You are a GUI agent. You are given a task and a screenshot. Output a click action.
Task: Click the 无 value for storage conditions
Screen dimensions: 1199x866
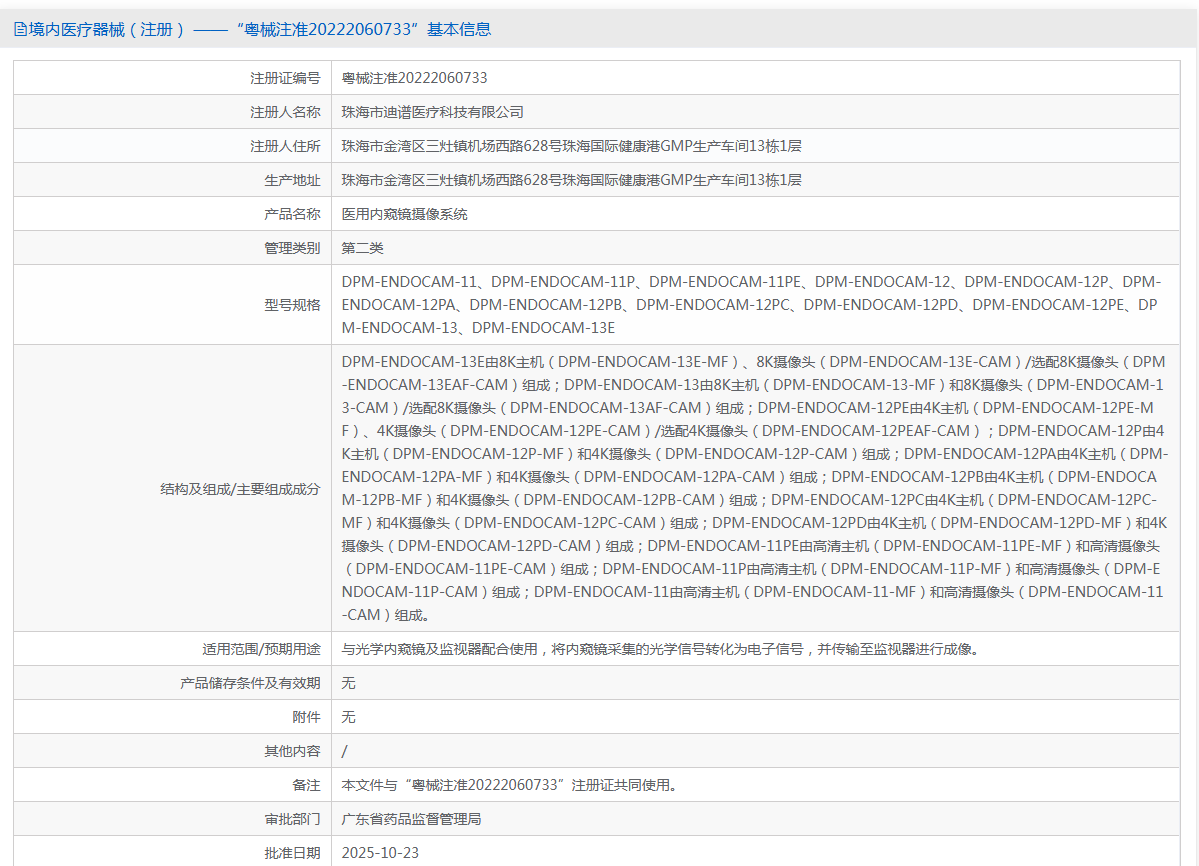[x=348, y=683]
